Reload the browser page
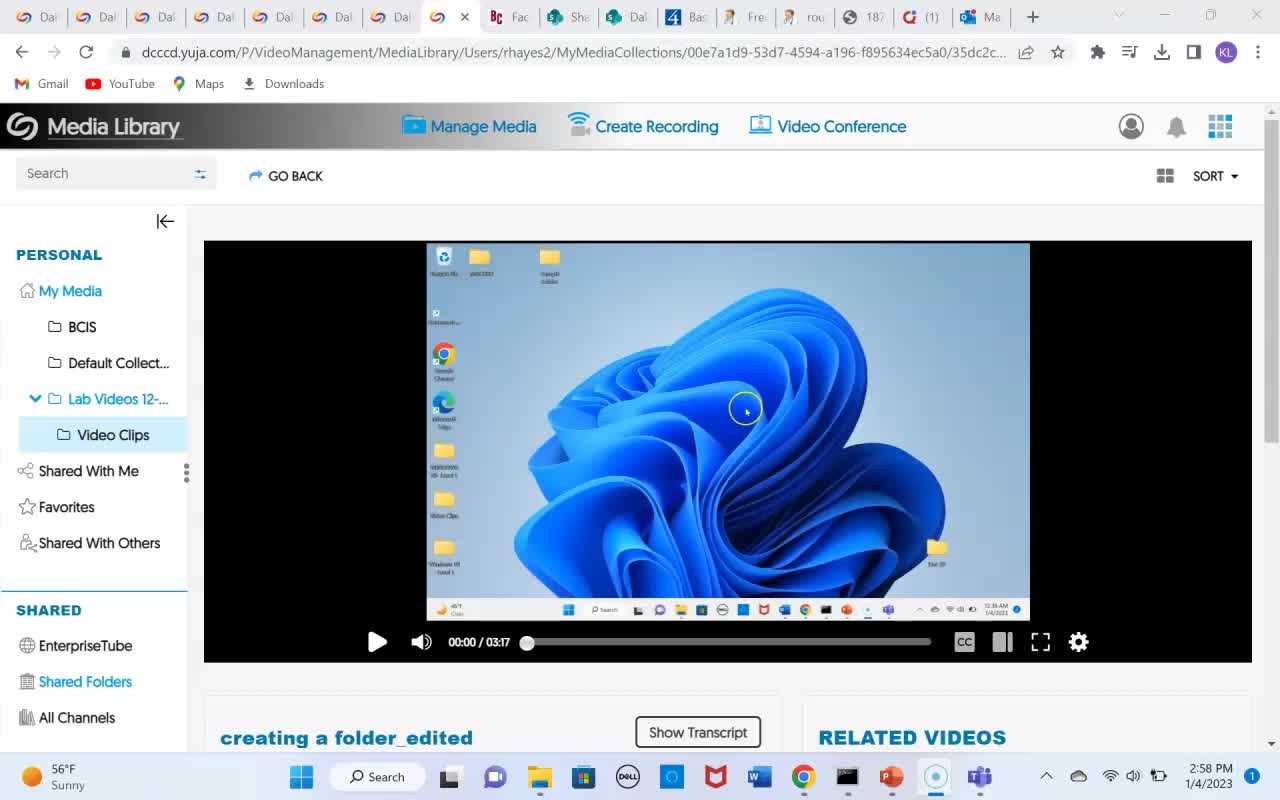 point(86,52)
